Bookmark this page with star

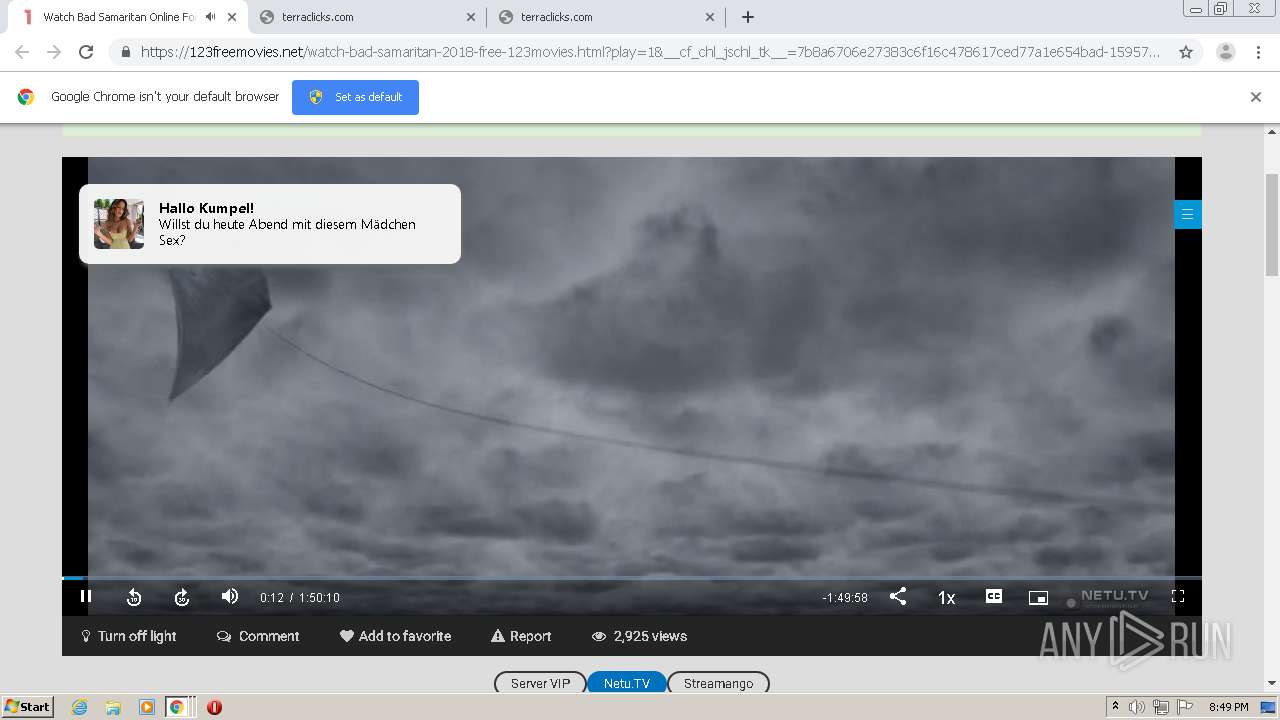click(x=1186, y=52)
